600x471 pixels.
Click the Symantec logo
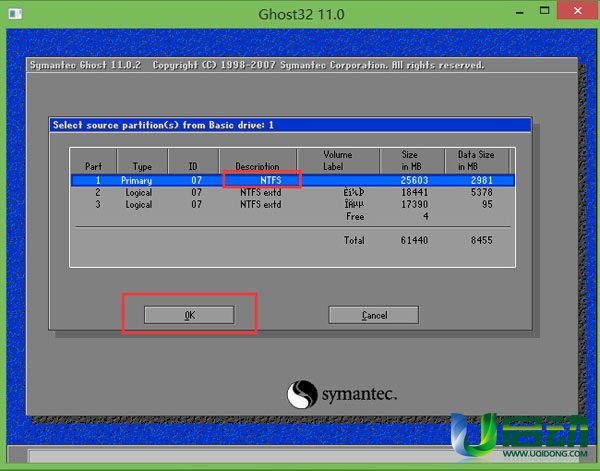coord(342,394)
